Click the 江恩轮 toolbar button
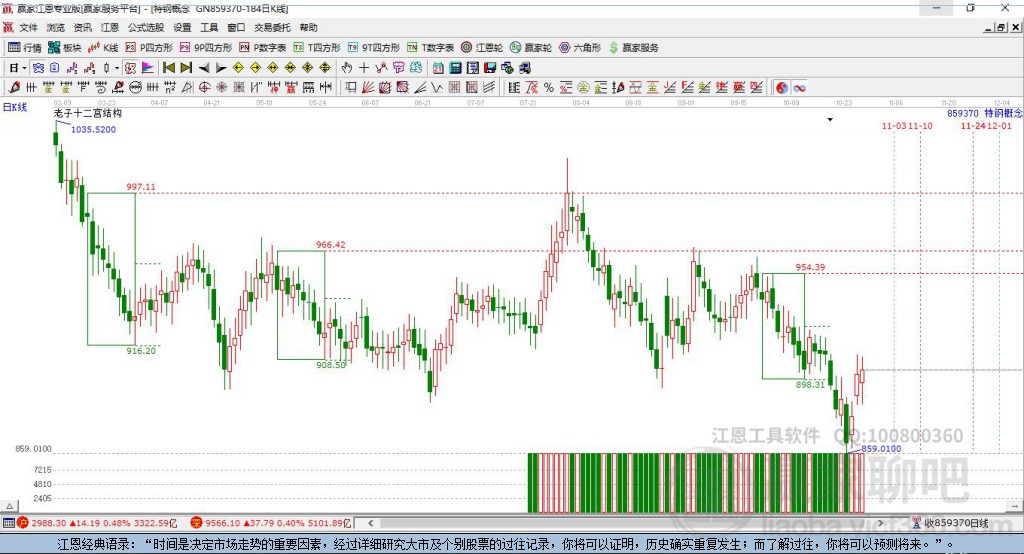The height and width of the screenshot is (554, 1024). click(482, 47)
